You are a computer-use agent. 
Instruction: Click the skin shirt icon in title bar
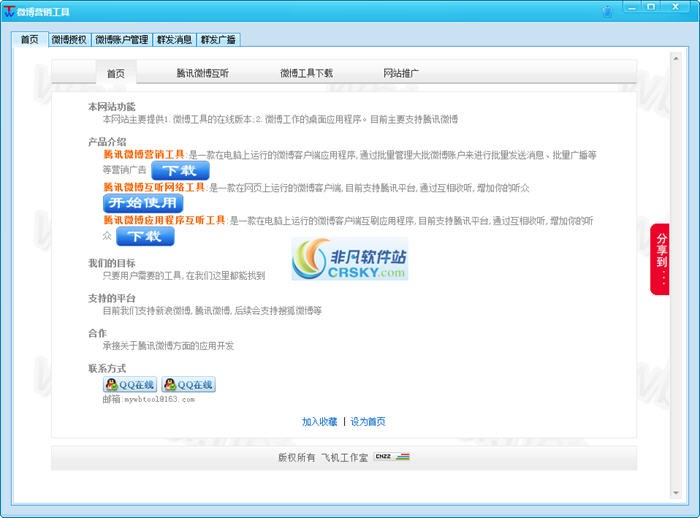(x=607, y=11)
